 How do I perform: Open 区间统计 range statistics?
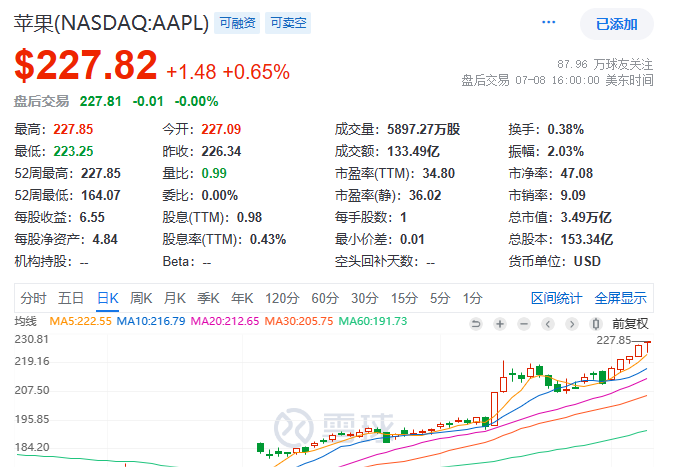[557, 298]
